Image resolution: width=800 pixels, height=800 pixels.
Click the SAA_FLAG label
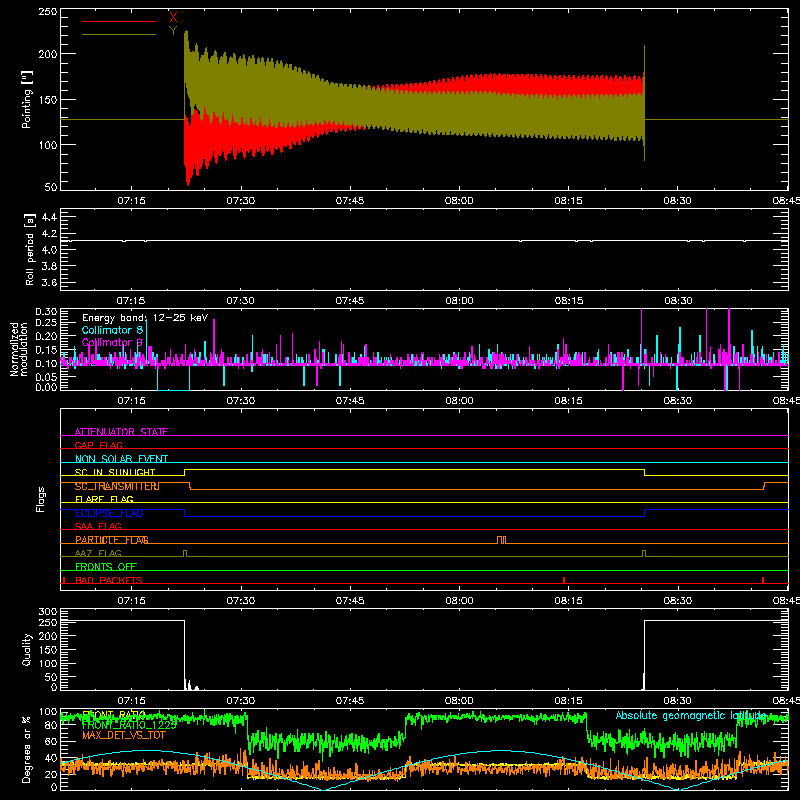click(x=98, y=526)
